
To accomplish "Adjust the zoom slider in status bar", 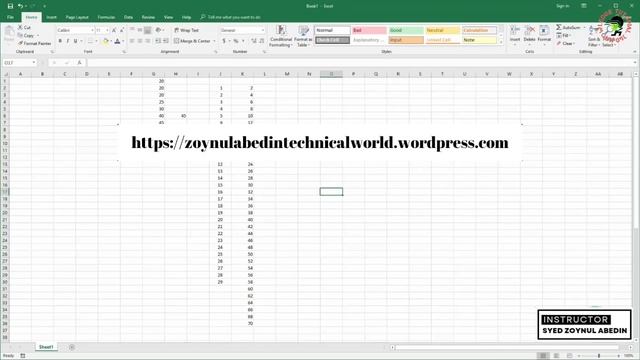I will pyautogui.click(x=599, y=356).
